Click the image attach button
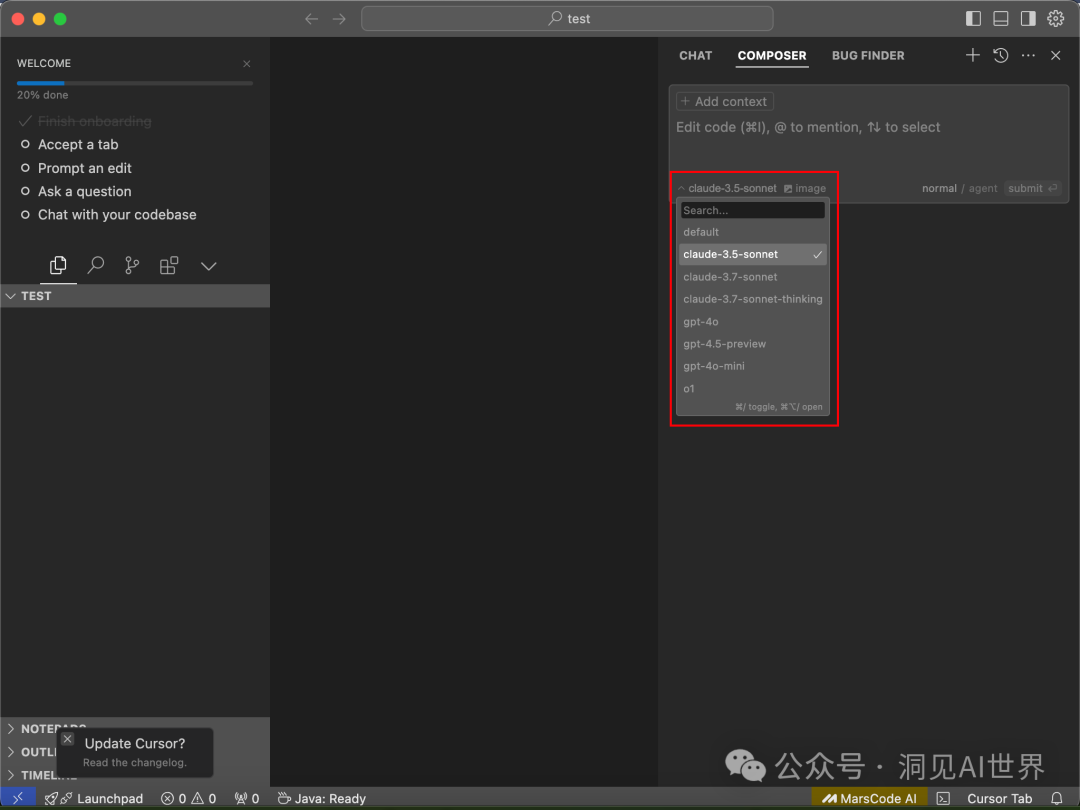The height and width of the screenshot is (810, 1080). click(804, 188)
